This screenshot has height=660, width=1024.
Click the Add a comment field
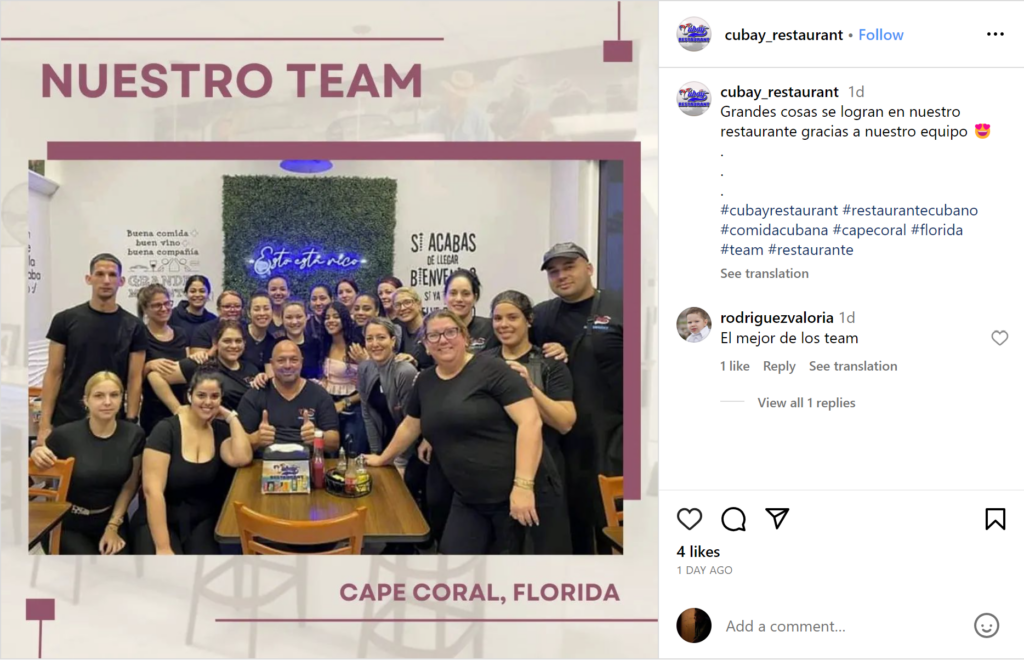tap(842, 626)
